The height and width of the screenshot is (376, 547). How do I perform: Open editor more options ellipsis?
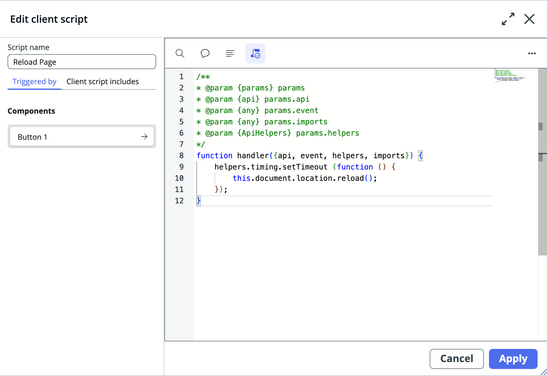coord(532,53)
